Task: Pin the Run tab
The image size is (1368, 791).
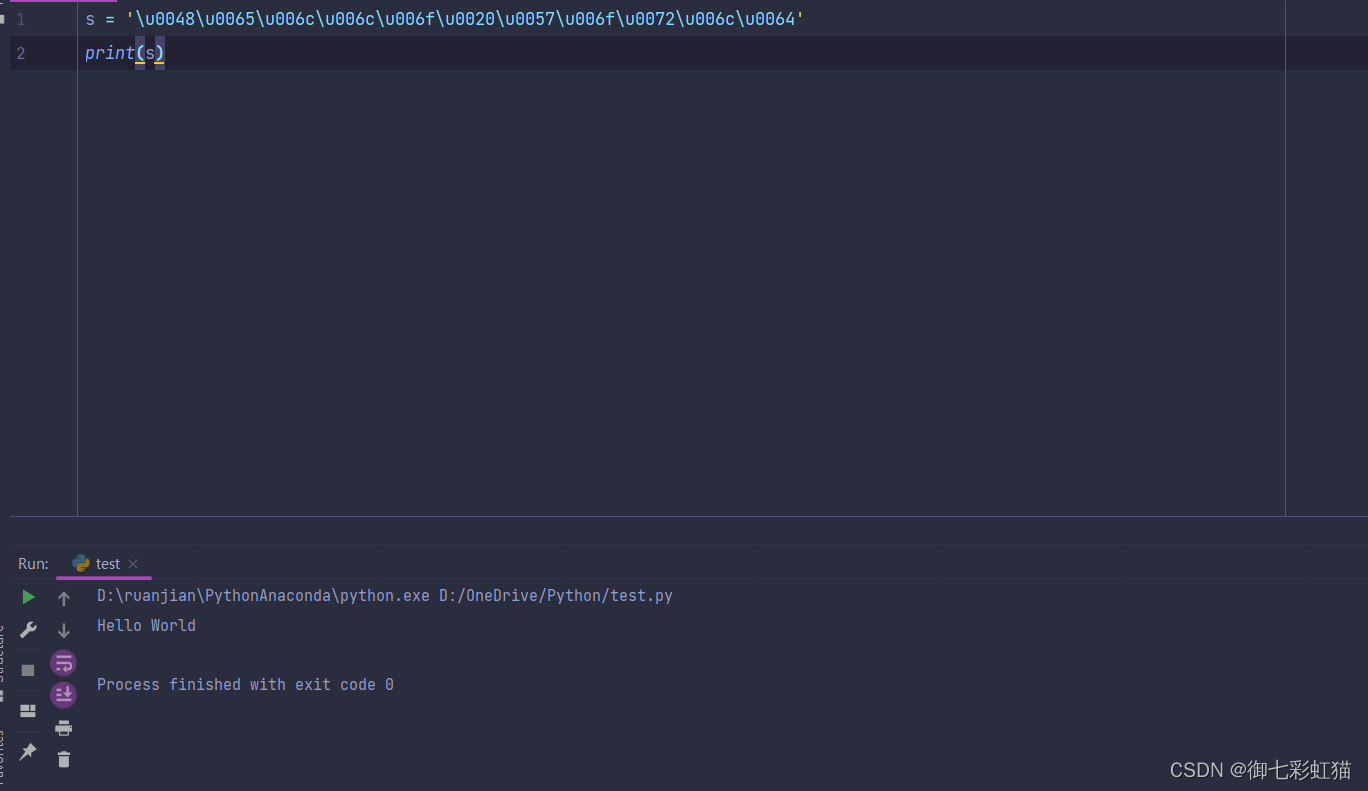Action: point(28,751)
